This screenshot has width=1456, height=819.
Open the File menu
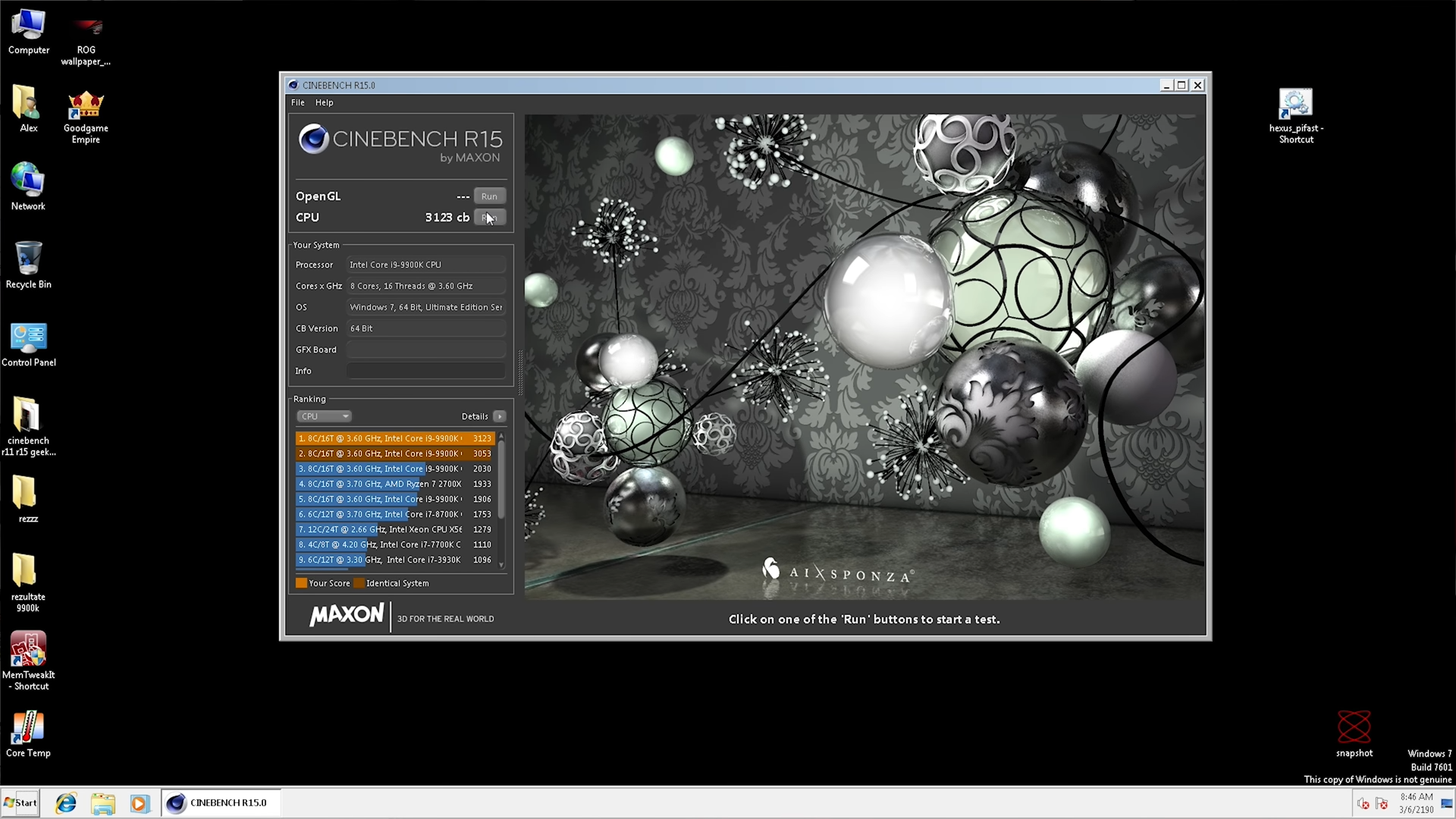coord(298,102)
